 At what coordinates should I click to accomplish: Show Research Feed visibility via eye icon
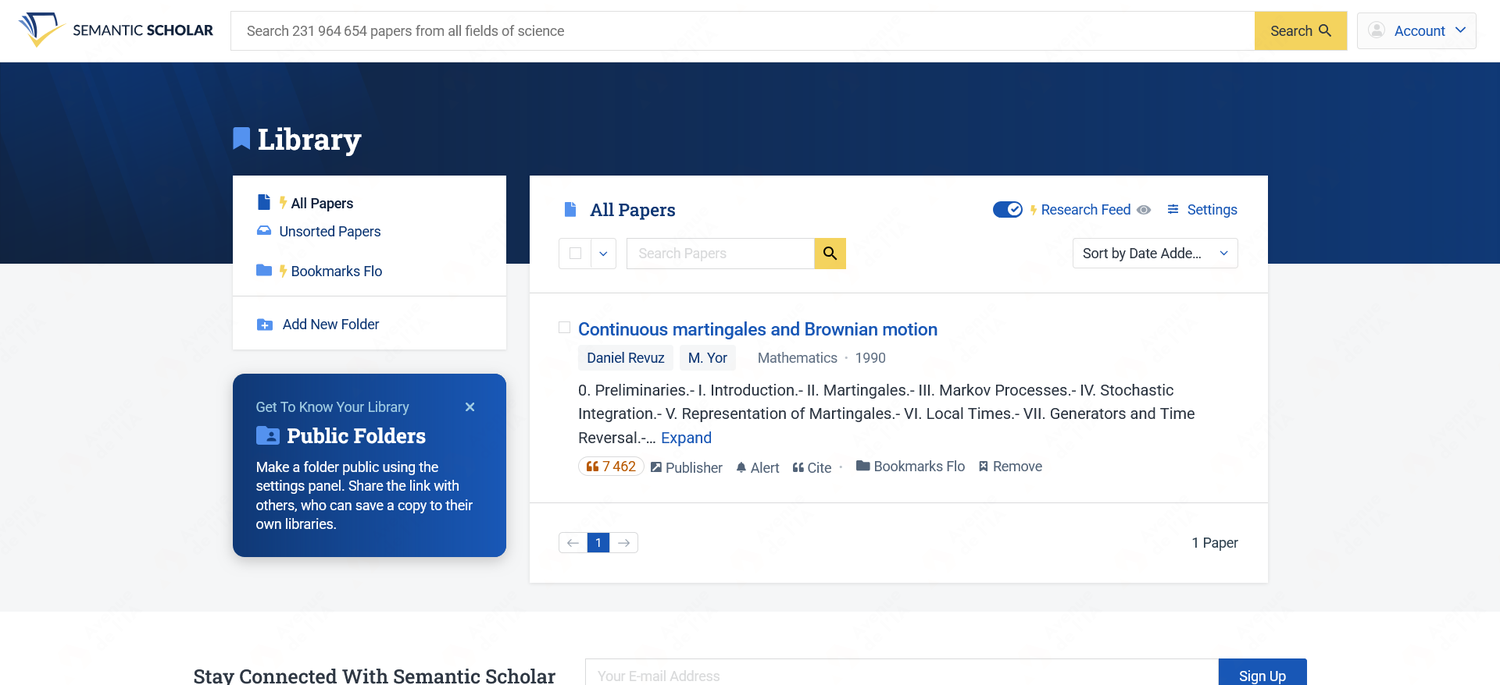click(1144, 210)
